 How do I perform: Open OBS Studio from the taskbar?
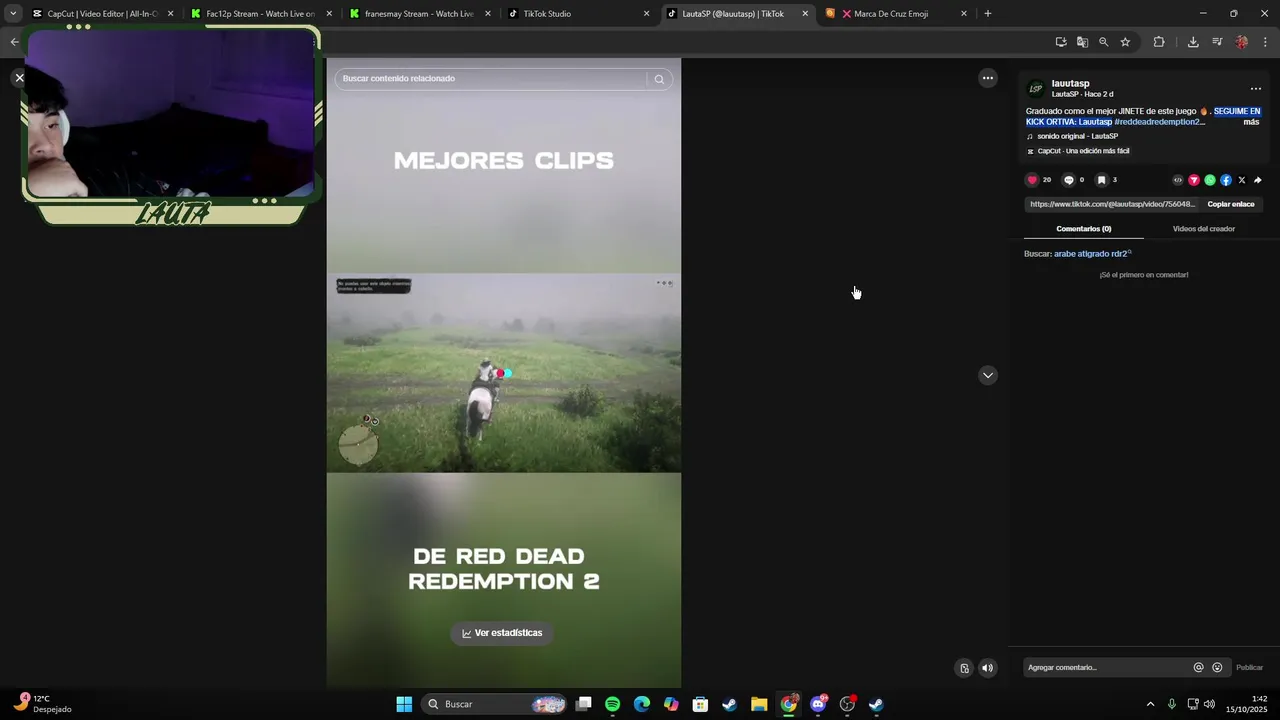[x=847, y=704]
